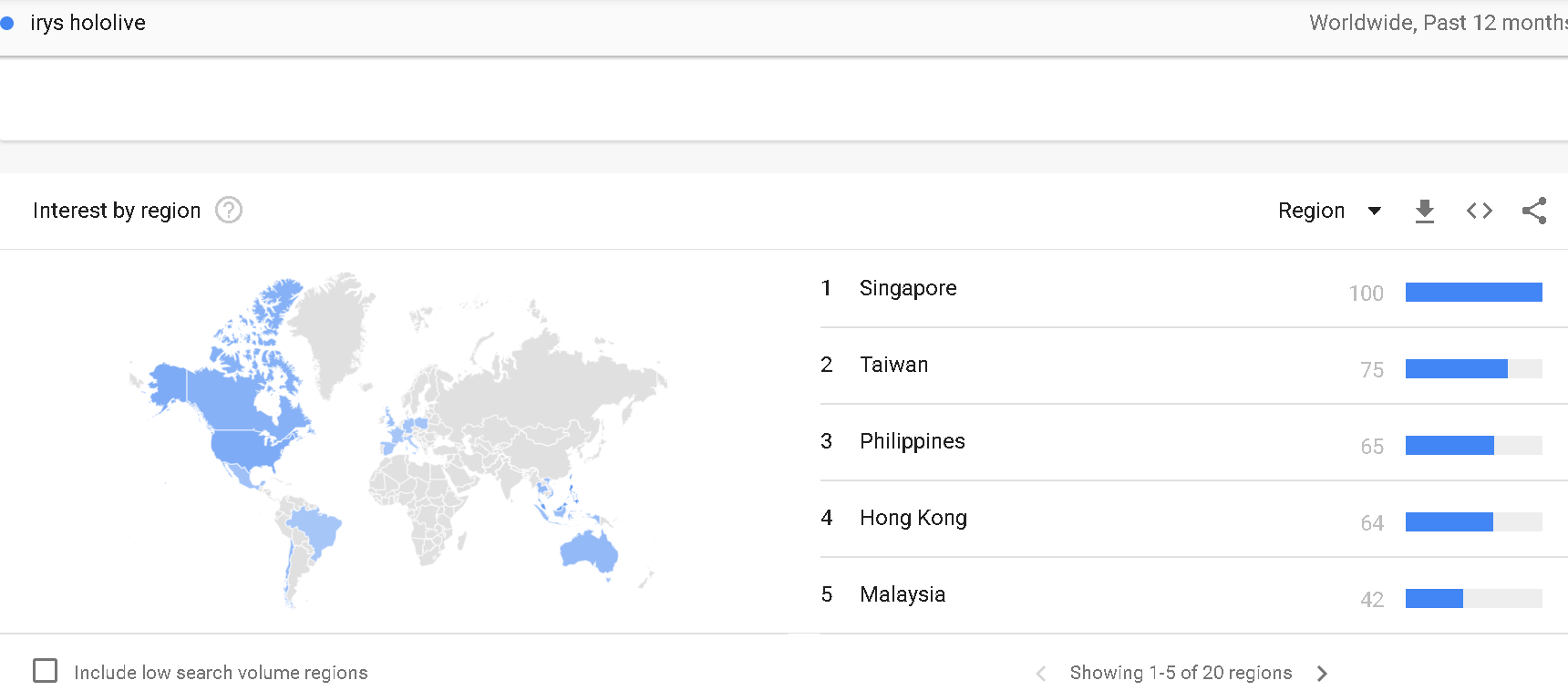Choose Malaysia from the ranked regions
The height and width of the screenshot is (691, 1568).
[902, 595]
